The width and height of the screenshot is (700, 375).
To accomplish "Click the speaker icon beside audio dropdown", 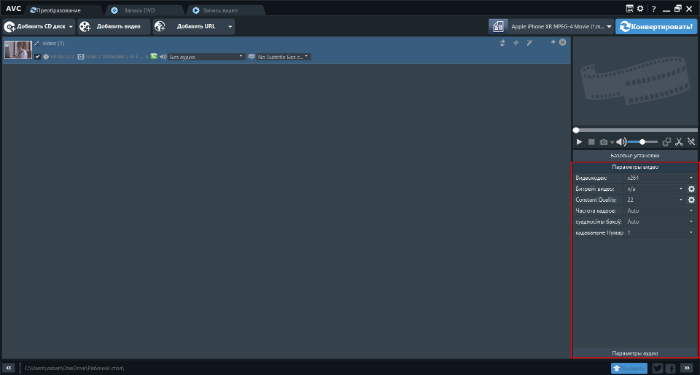I will point(163,57).
